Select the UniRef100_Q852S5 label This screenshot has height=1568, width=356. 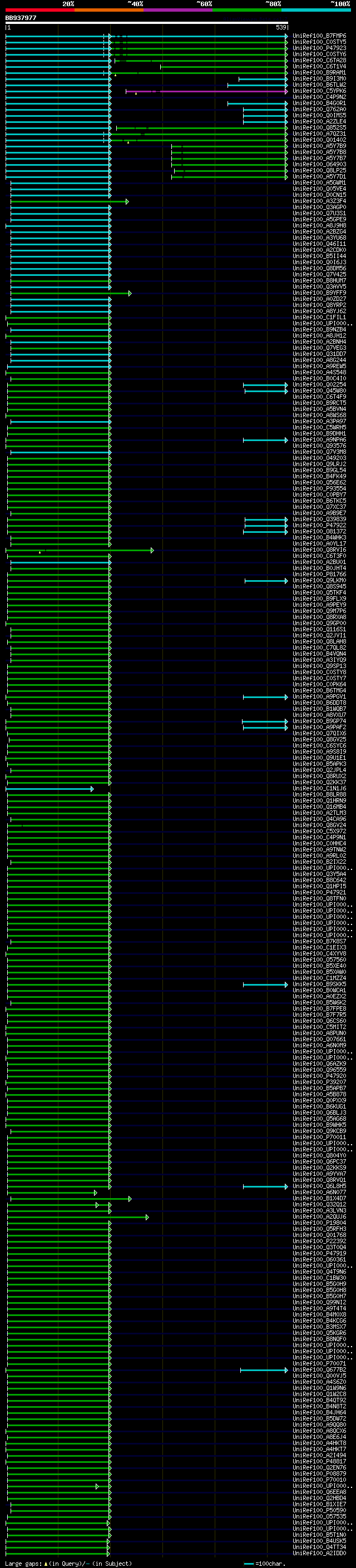(x=319, y=127)
